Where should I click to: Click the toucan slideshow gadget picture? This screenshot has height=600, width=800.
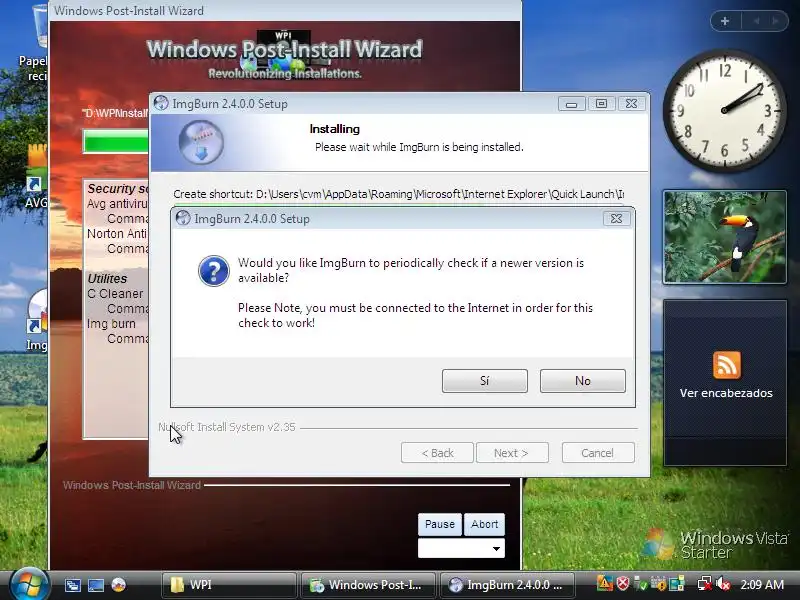724,237
